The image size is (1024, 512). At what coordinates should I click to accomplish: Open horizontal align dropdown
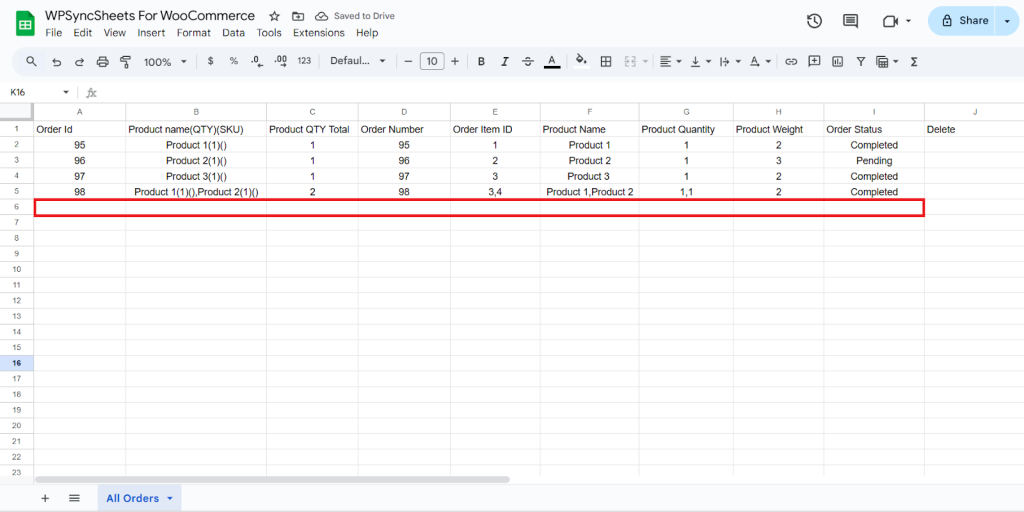[x=671, y=61]
